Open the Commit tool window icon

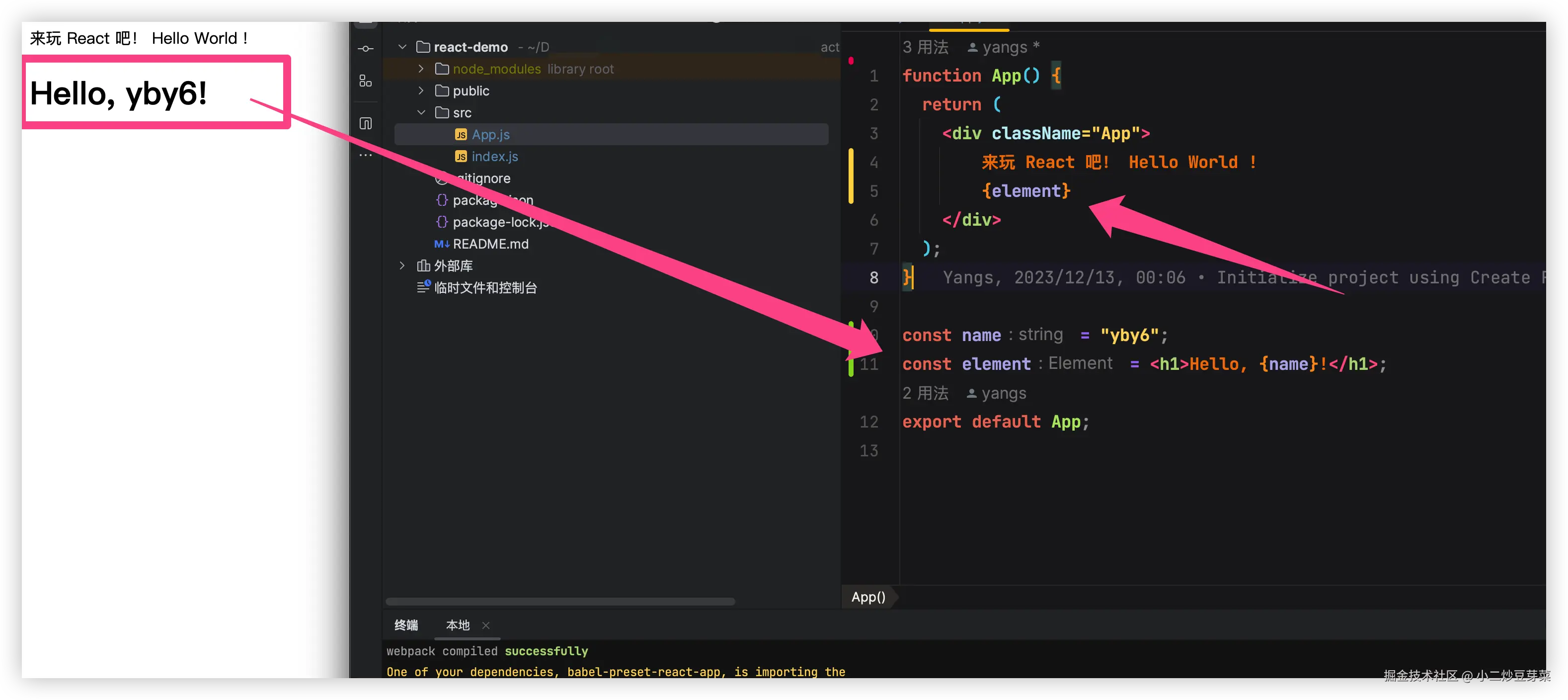366,49
